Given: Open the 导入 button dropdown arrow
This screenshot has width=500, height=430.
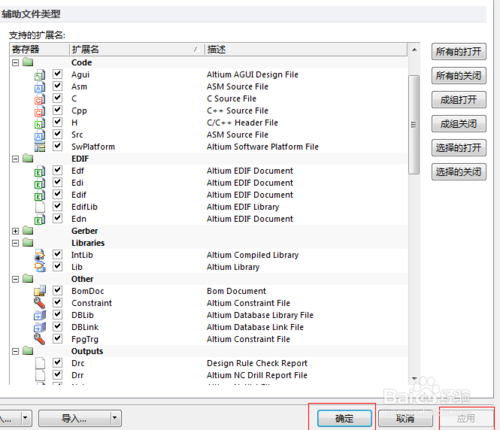Looking at the screenshot, I should pos(115,418).
